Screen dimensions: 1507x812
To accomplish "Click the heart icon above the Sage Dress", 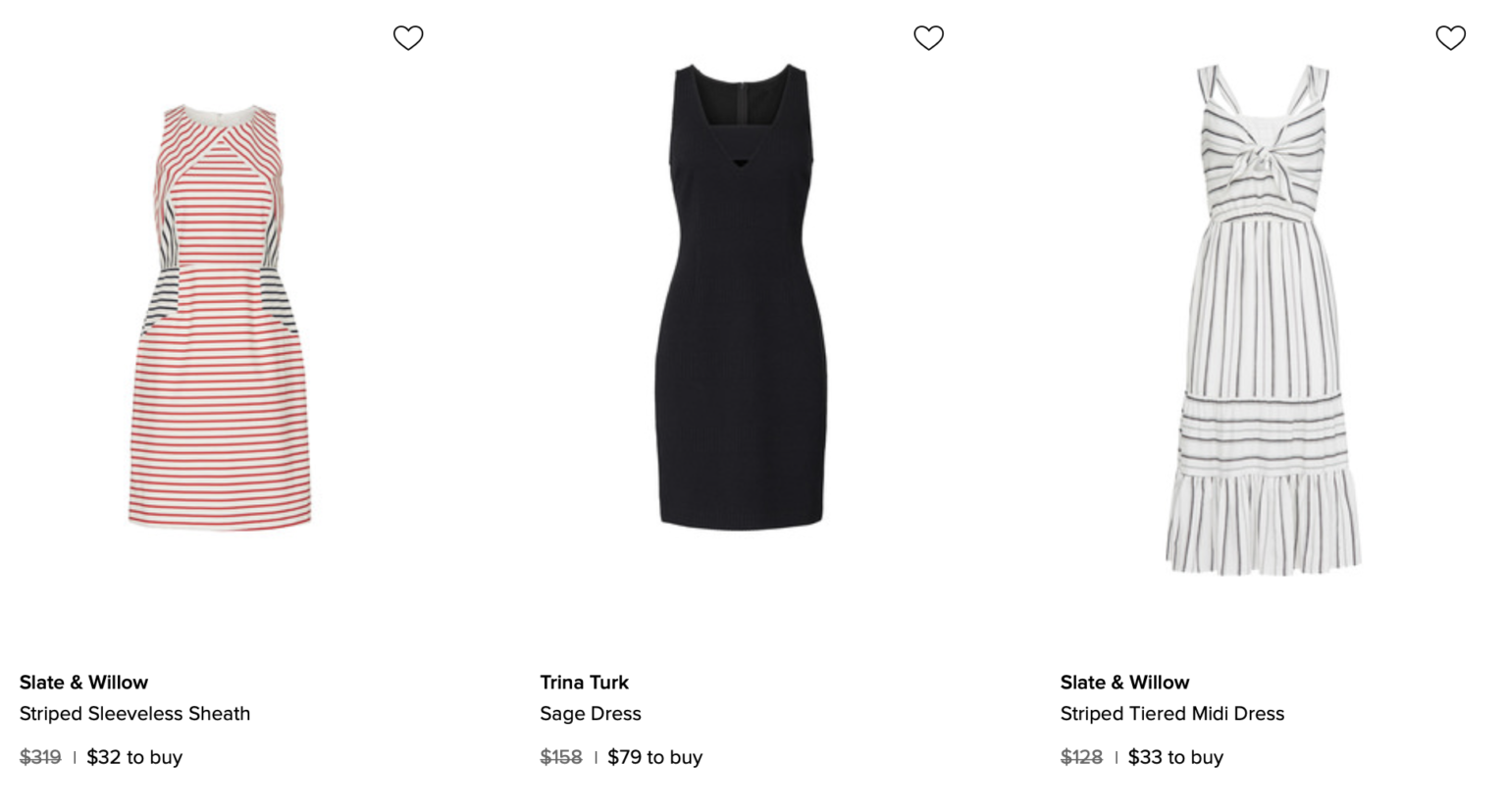I will point(929,37).
